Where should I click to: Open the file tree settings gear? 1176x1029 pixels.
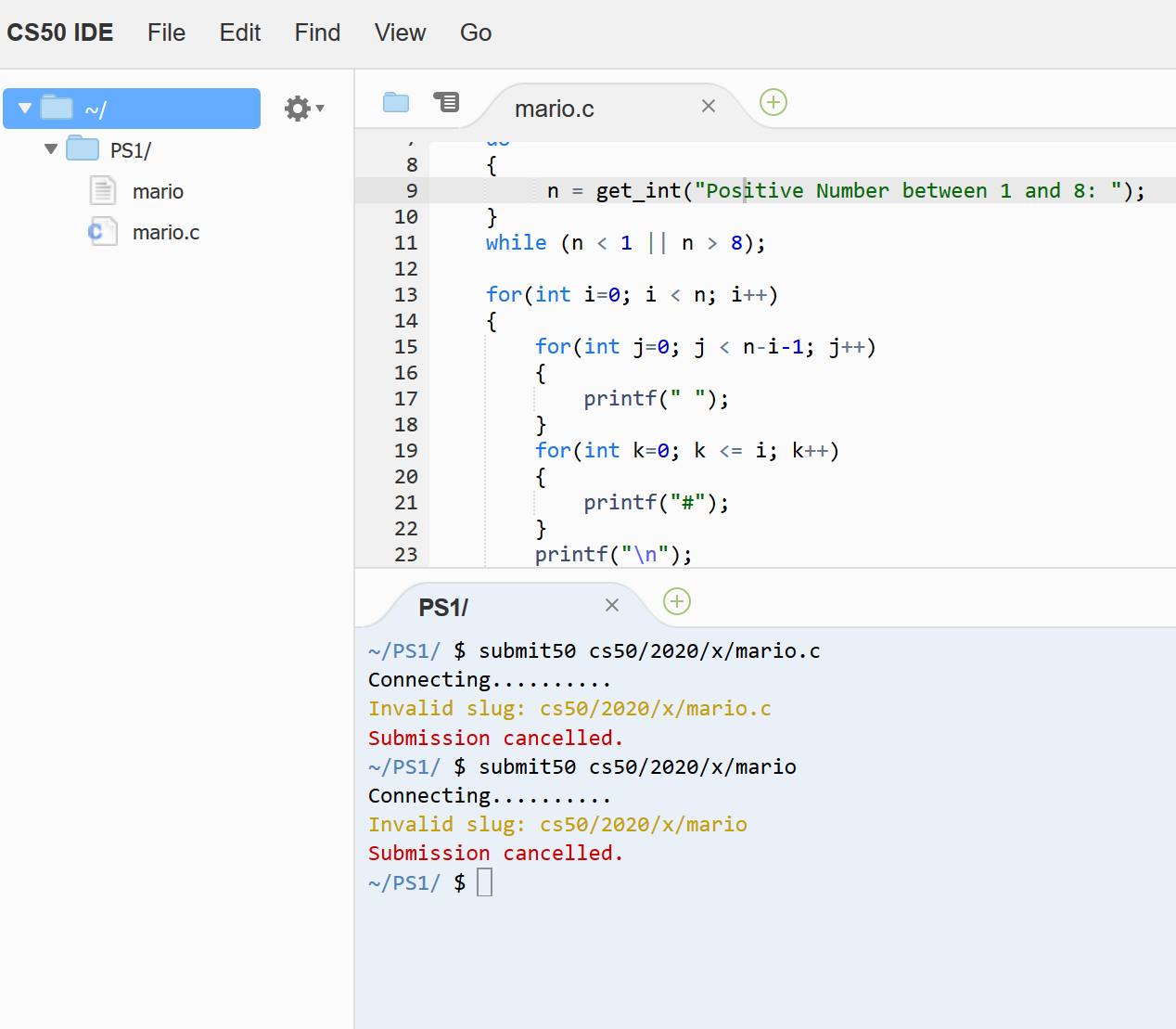pos(303,109)
